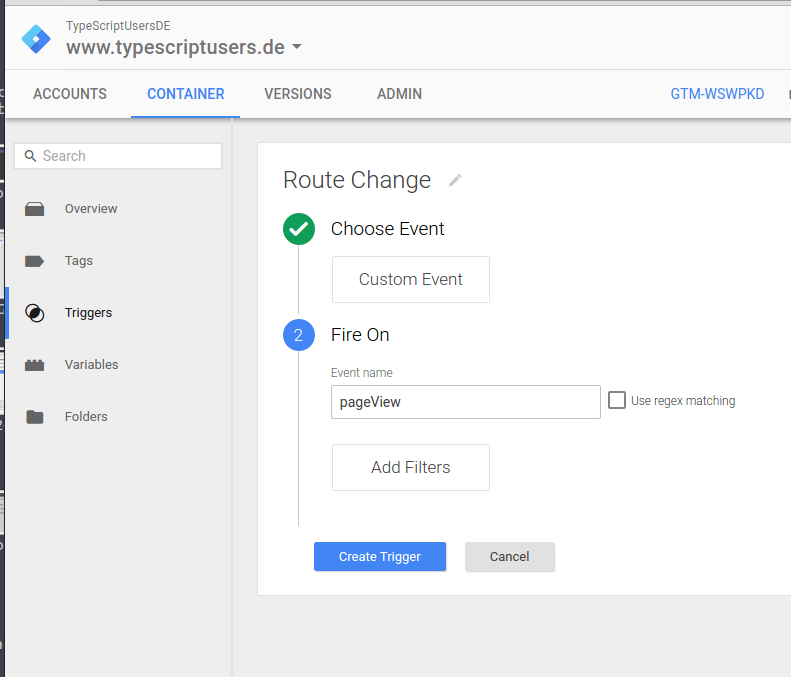Click the Triggers circle icon

point(34,313)
